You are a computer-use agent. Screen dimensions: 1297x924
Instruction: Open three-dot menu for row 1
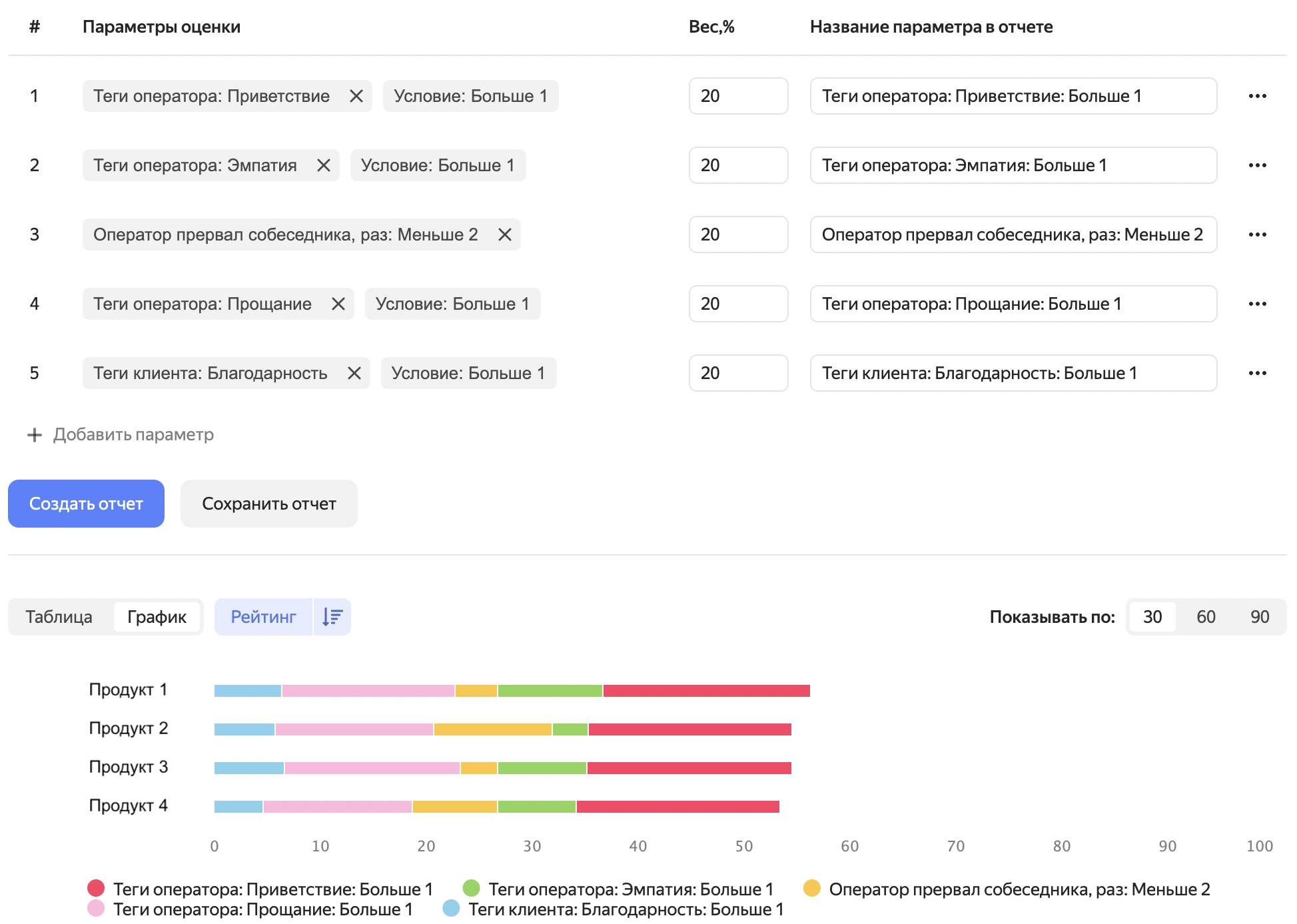pyautogui.click(x=1257, y=96)
